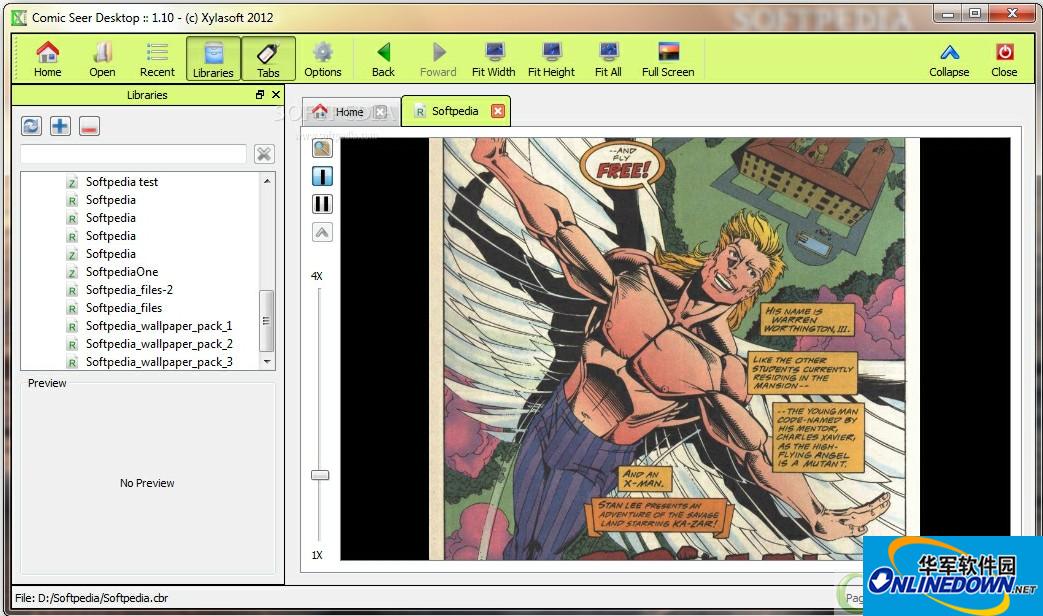This screenshot has width=1043, height=616.
Task: Collapse the toolbar with the Collapse button
Action: 949,59
